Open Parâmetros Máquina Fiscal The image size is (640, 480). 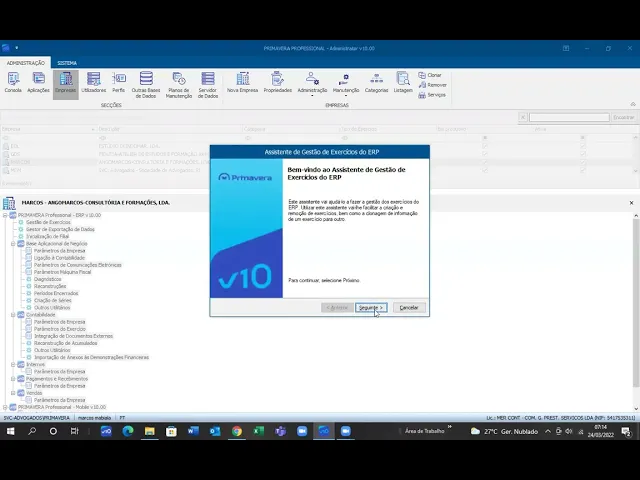point(62,272)
